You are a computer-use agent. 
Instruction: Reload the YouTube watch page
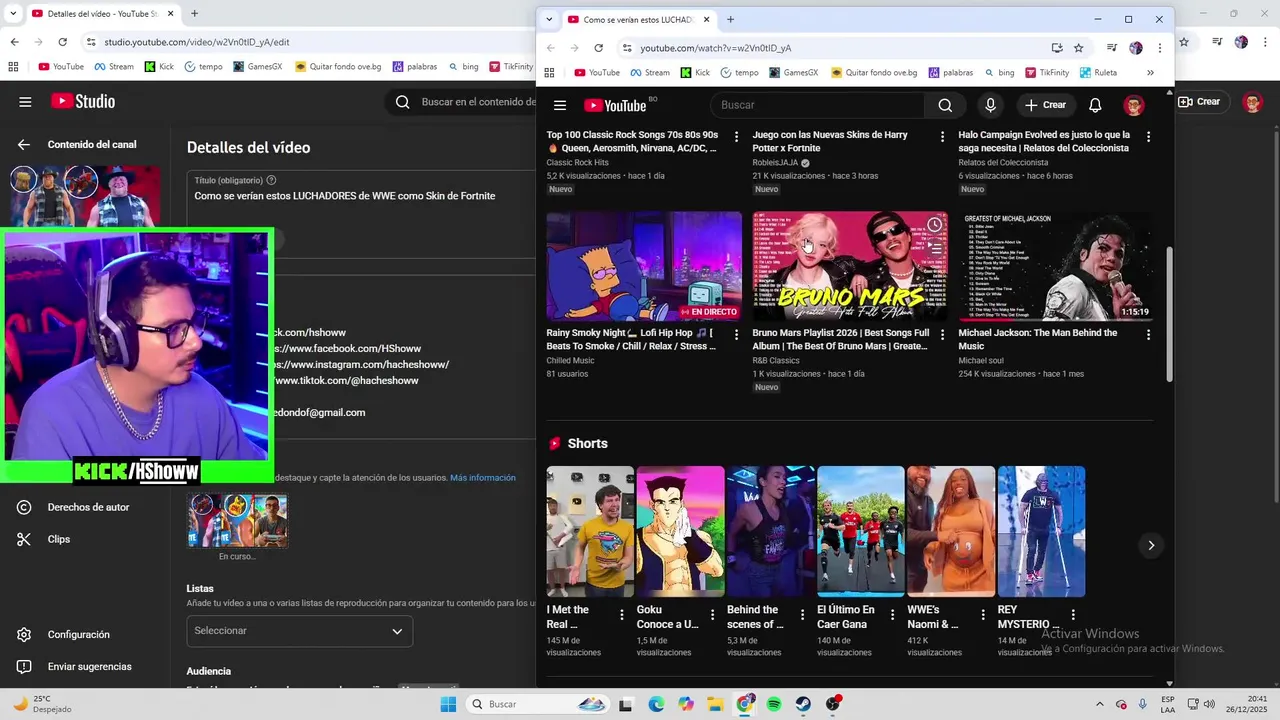(598, 48)
